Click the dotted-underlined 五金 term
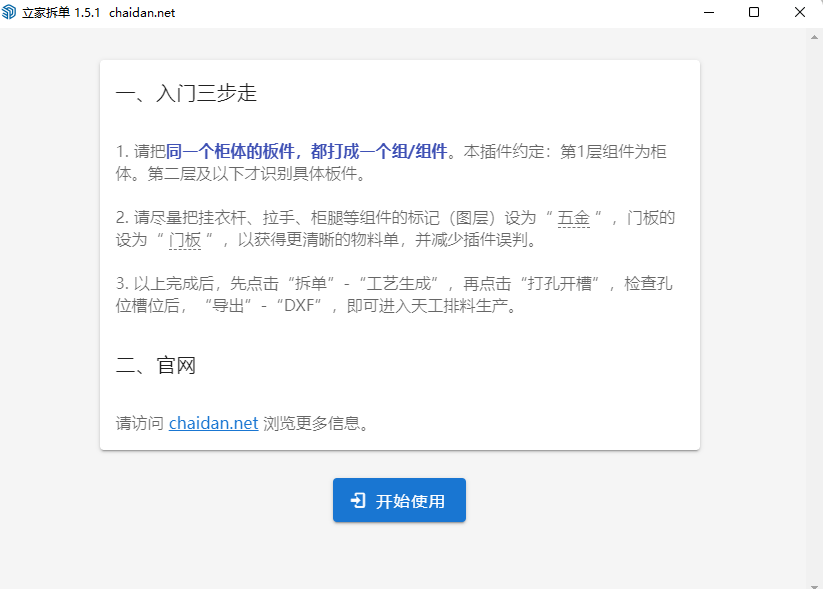 [573, 218]
